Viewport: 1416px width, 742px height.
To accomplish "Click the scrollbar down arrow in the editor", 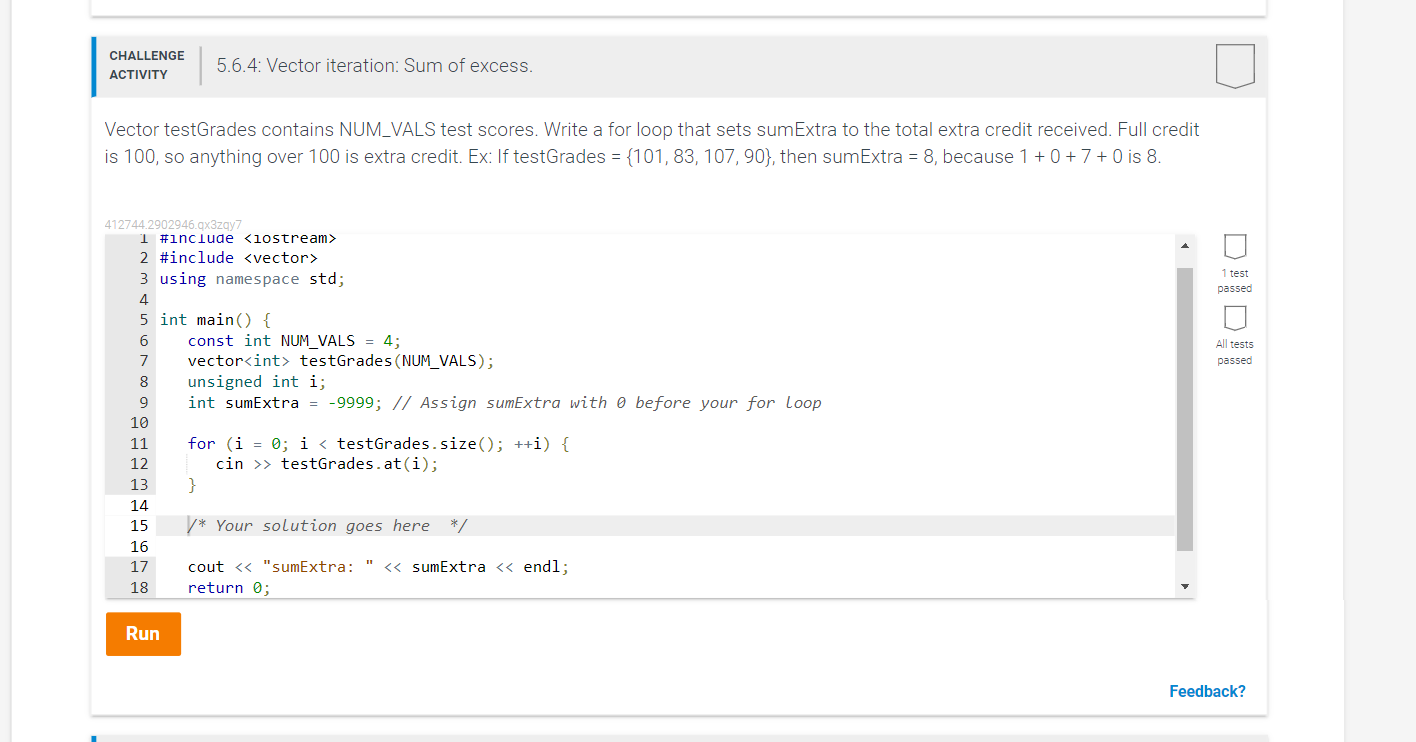I will (x=1185, y=585).
